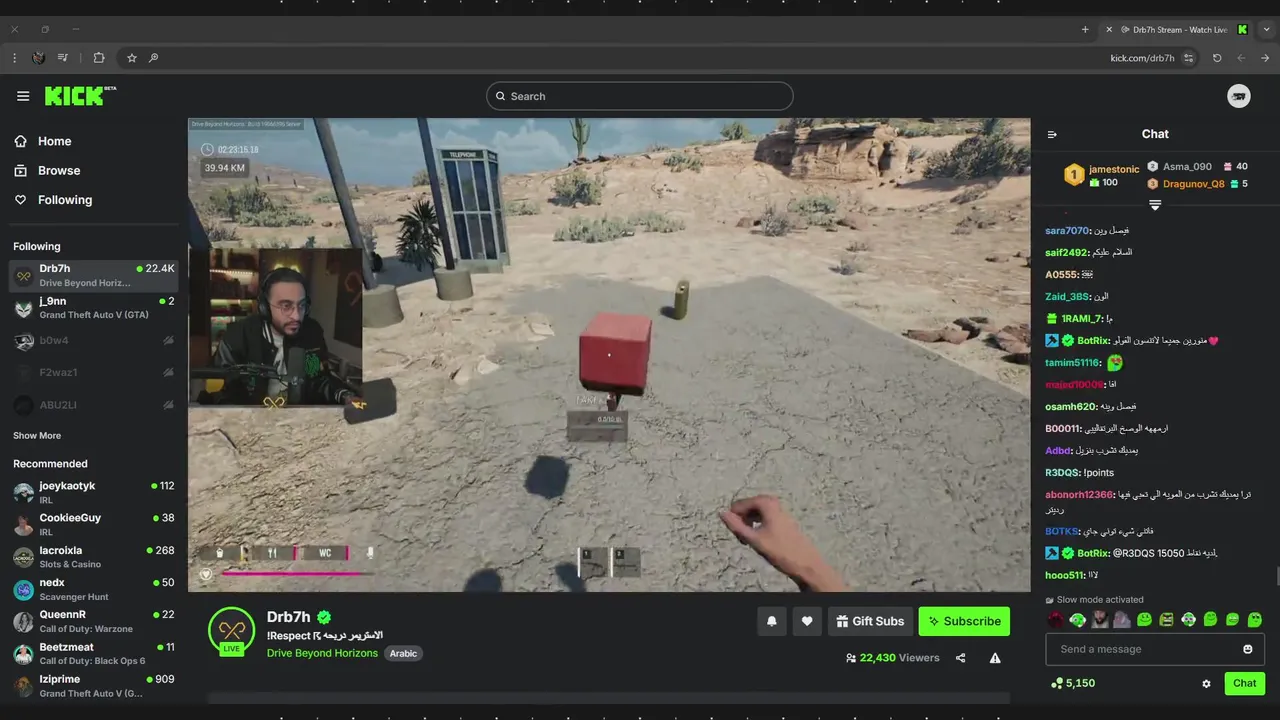Image resolution: width=1280 pixels, height=720 pixels.
Task: Open the offline ABU2LI channel
Action: 94,405
